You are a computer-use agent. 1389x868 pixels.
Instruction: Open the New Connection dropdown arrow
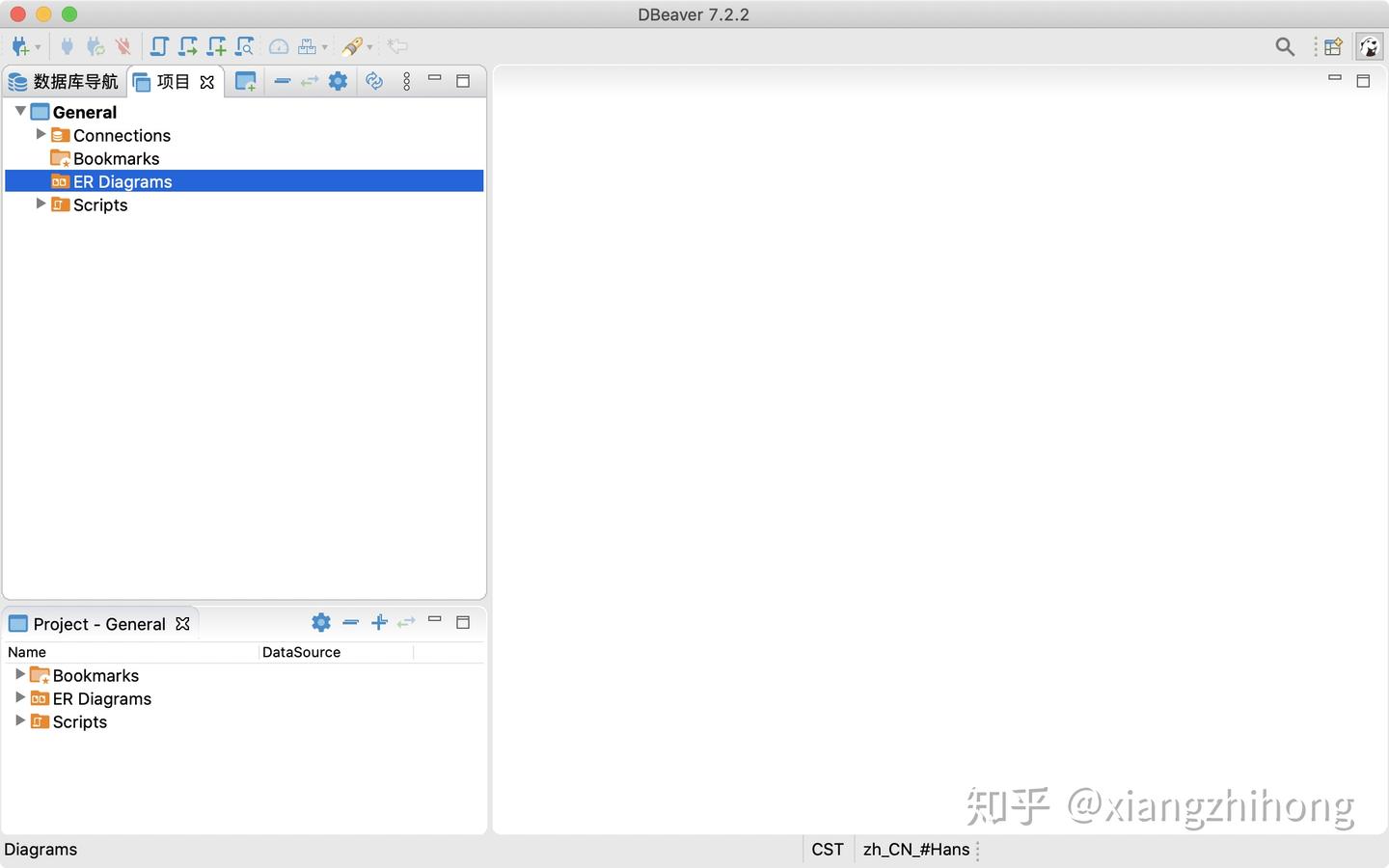pos(38,47)
